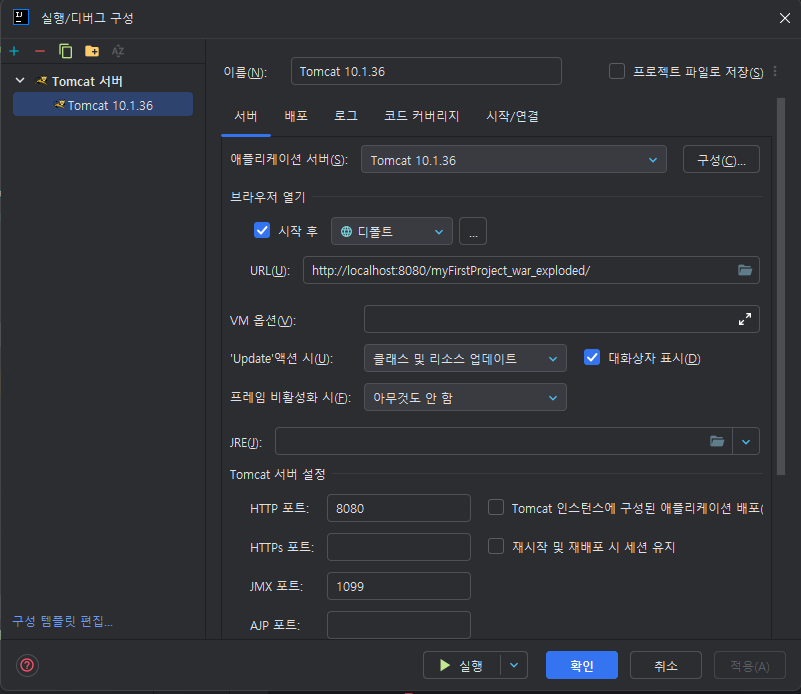Collapse the Tomcat 서버 tree node

20,81
